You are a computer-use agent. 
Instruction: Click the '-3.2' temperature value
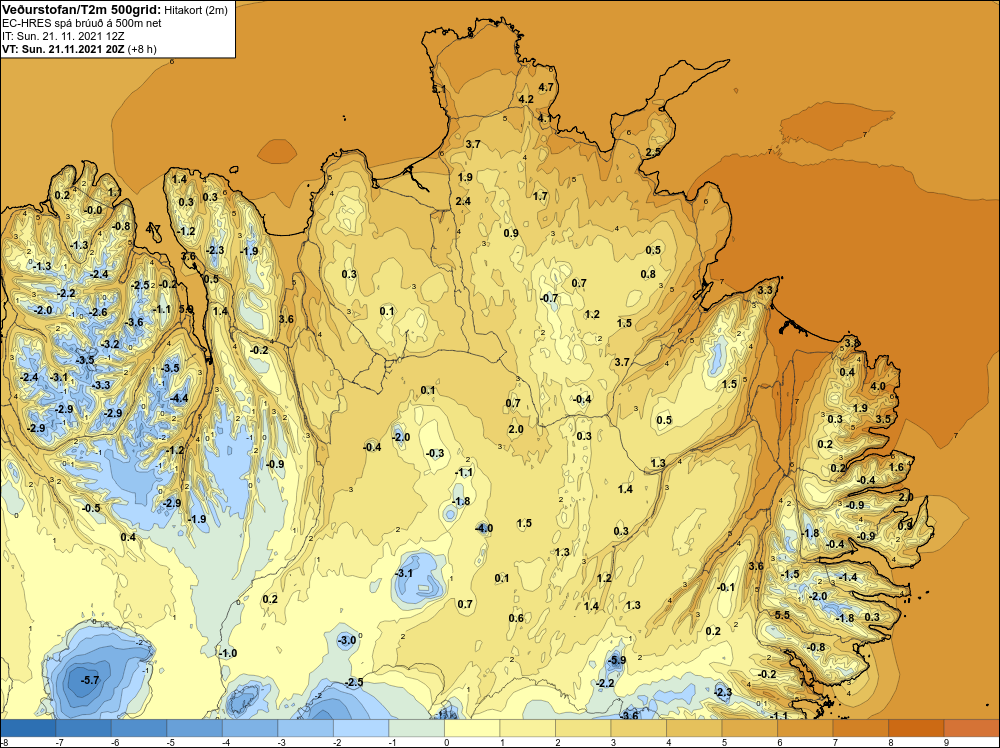tap(110, 344)
